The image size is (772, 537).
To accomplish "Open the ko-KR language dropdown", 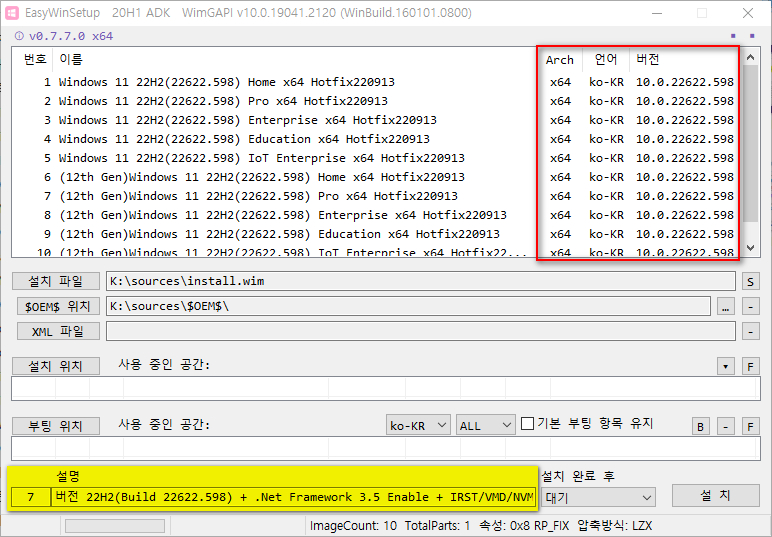I will (x=418, y=425).
